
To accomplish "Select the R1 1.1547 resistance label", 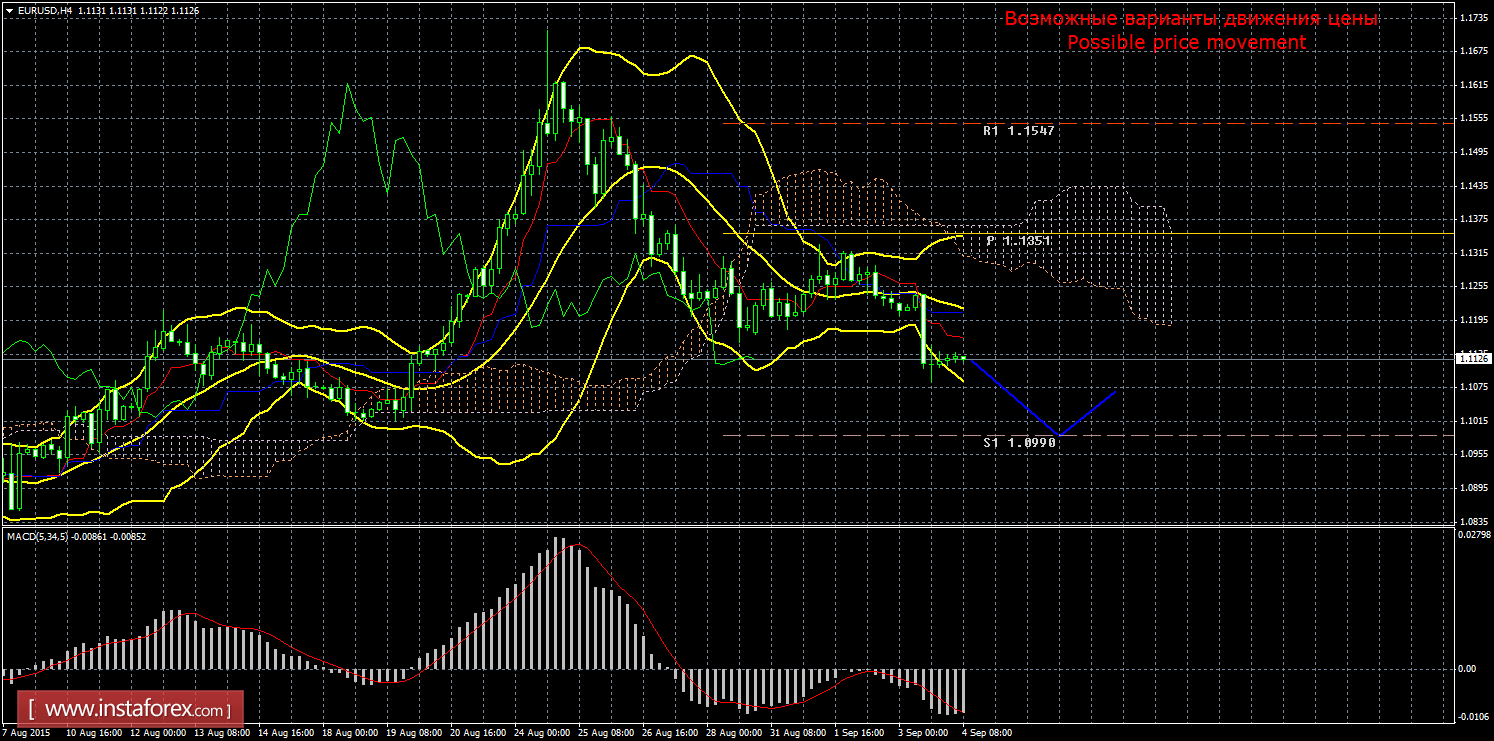I will (1018, 130).
